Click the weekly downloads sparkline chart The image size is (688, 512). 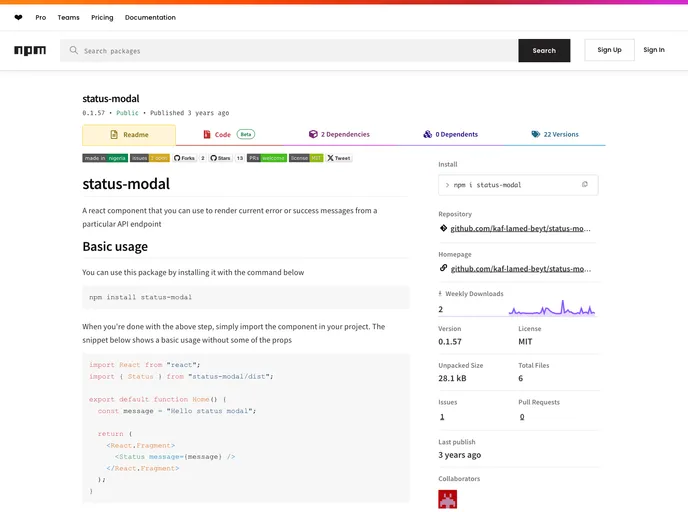[552, 308]
